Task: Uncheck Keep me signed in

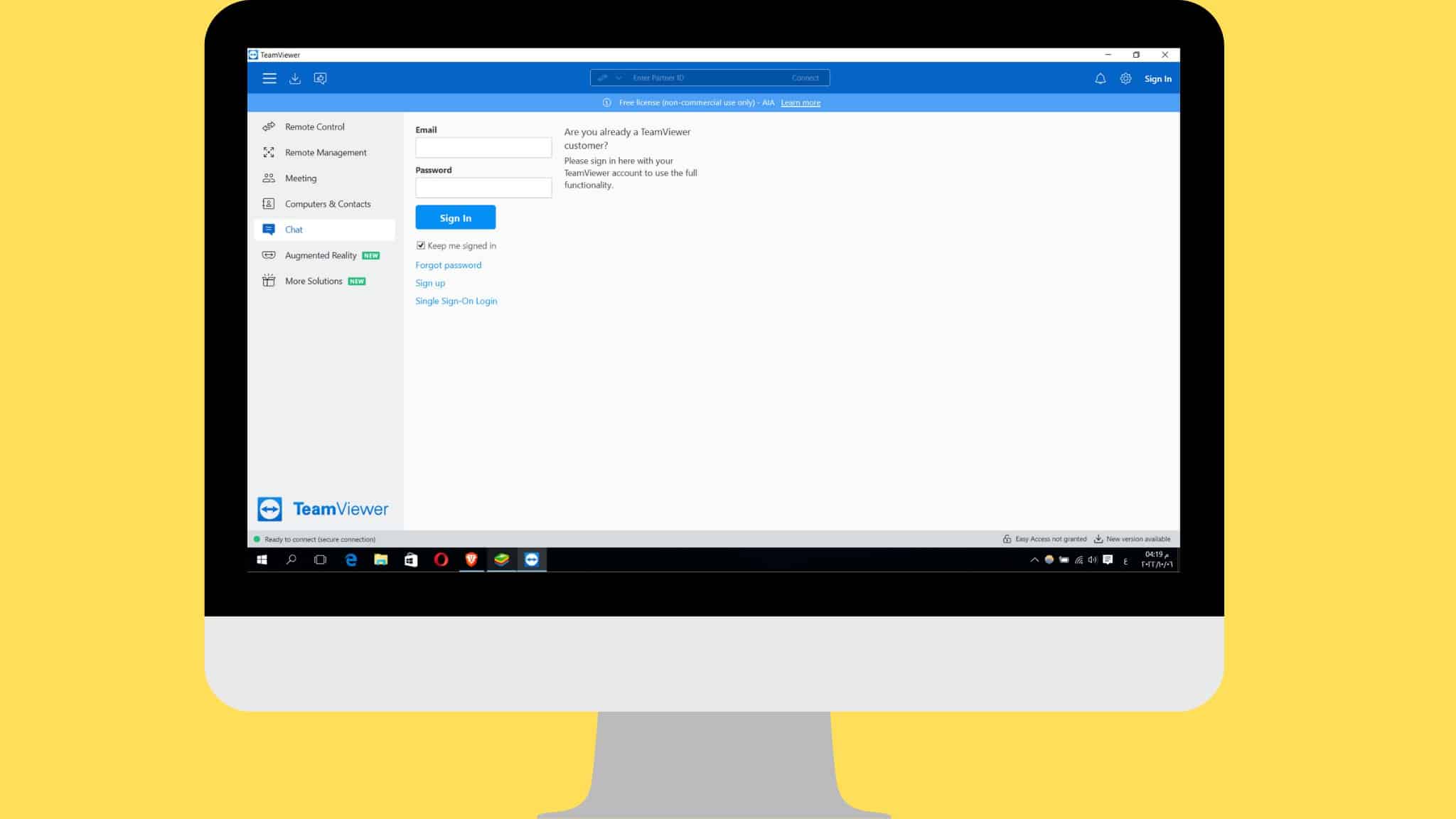Action: click(421, 245)
